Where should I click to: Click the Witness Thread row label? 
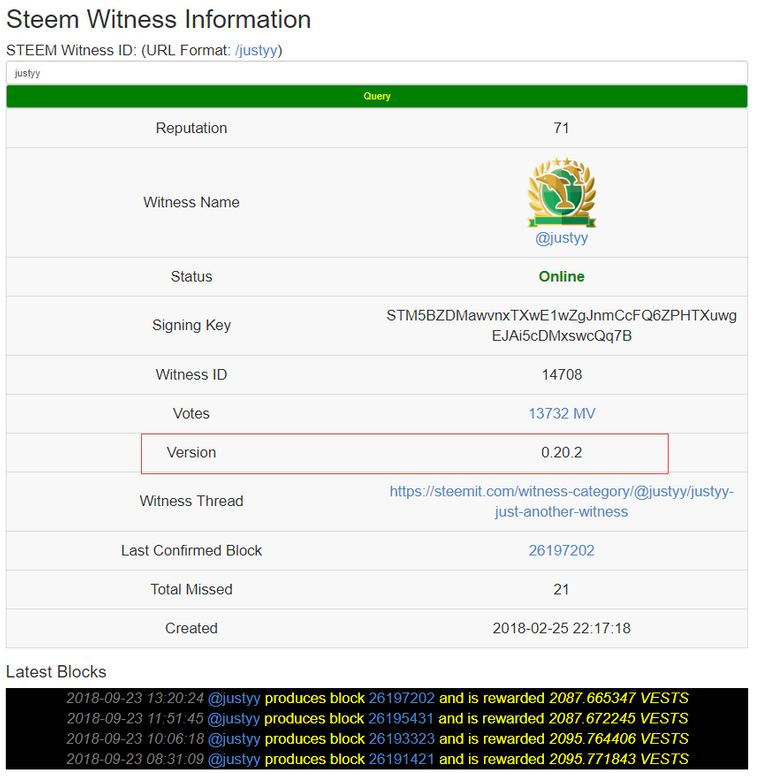point(192,501)
